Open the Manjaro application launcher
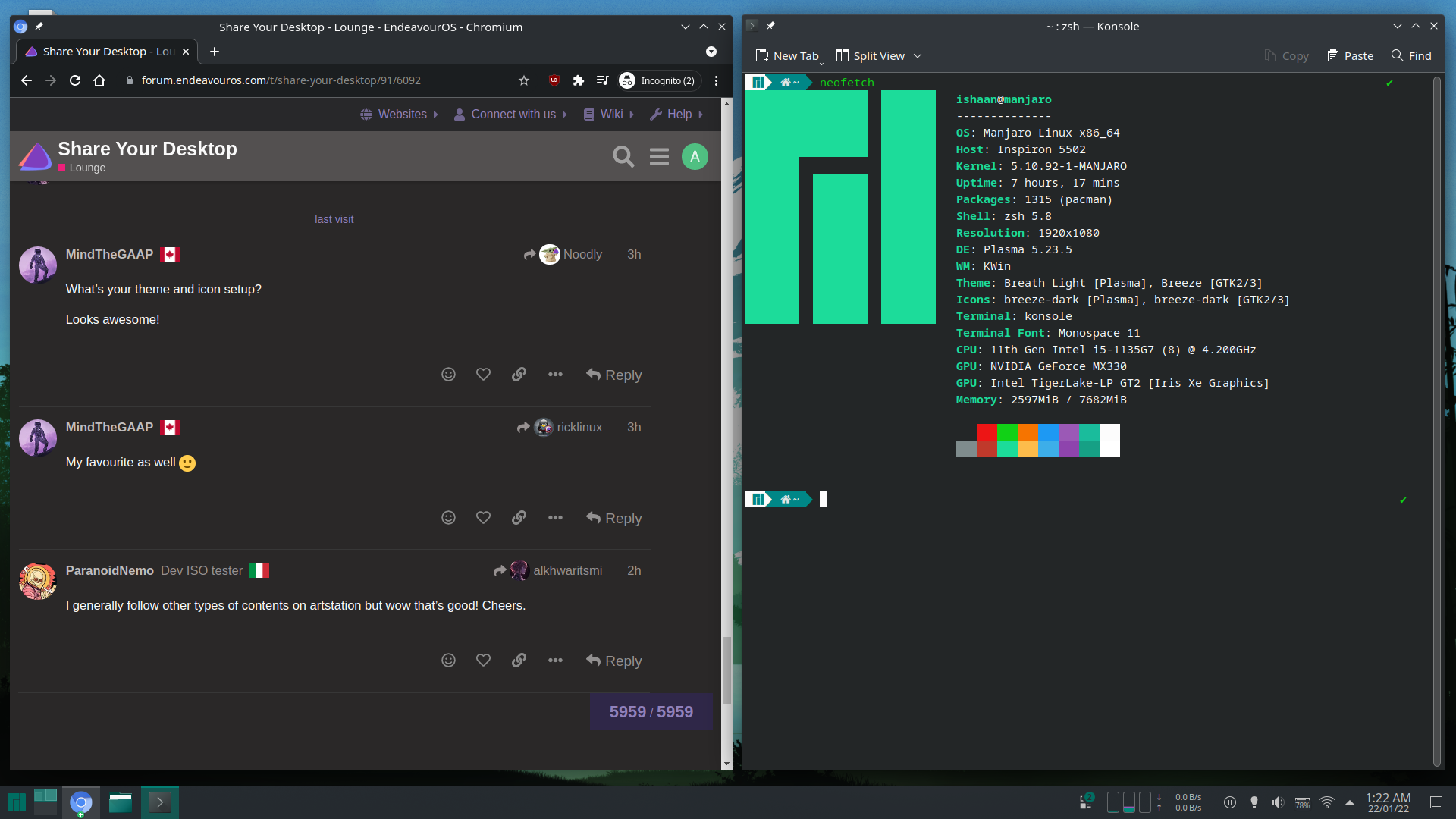The height and width of the screenshot is (819, 1456). (16, 802)
